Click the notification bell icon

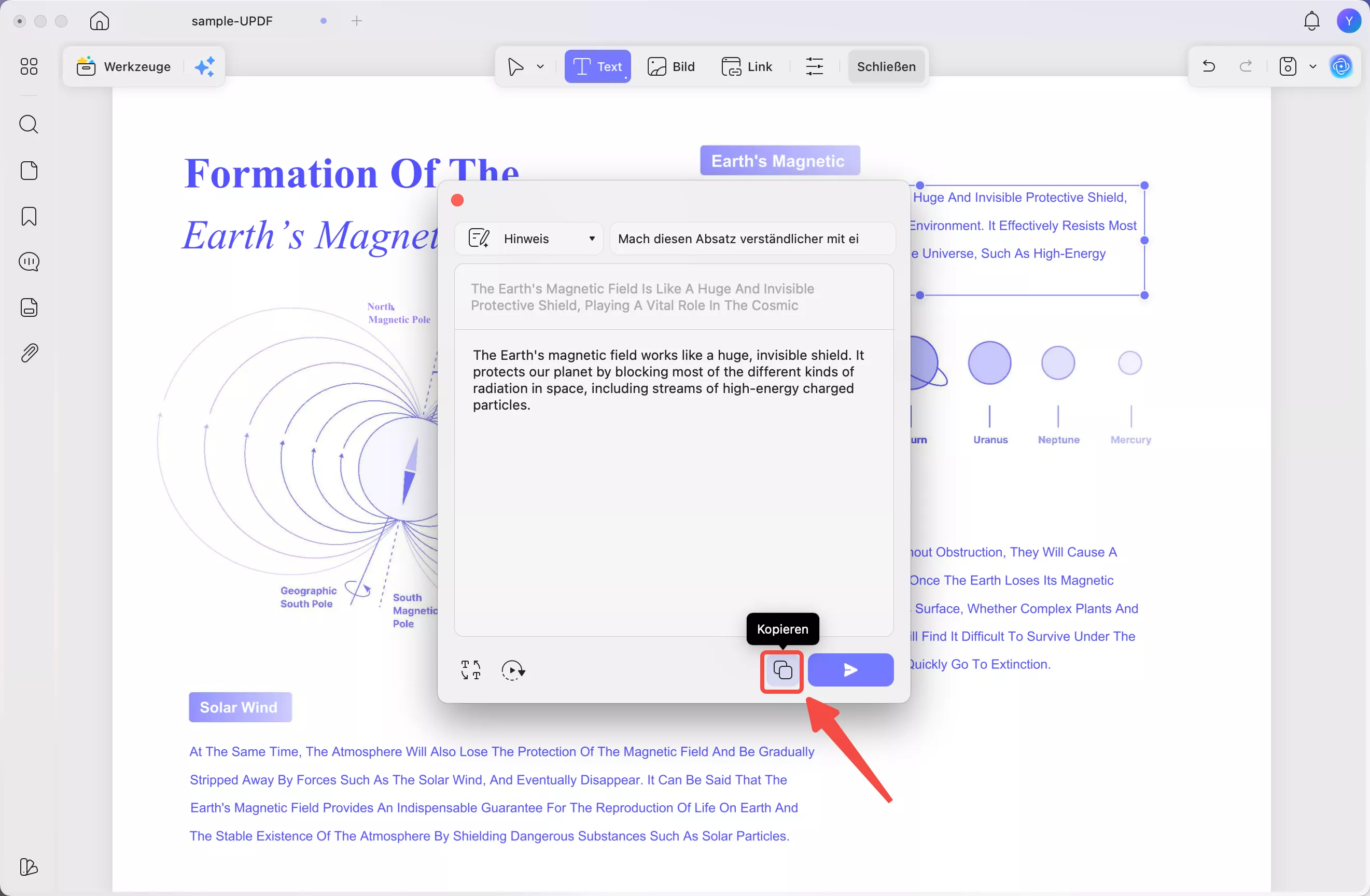tap(1311, 21)
